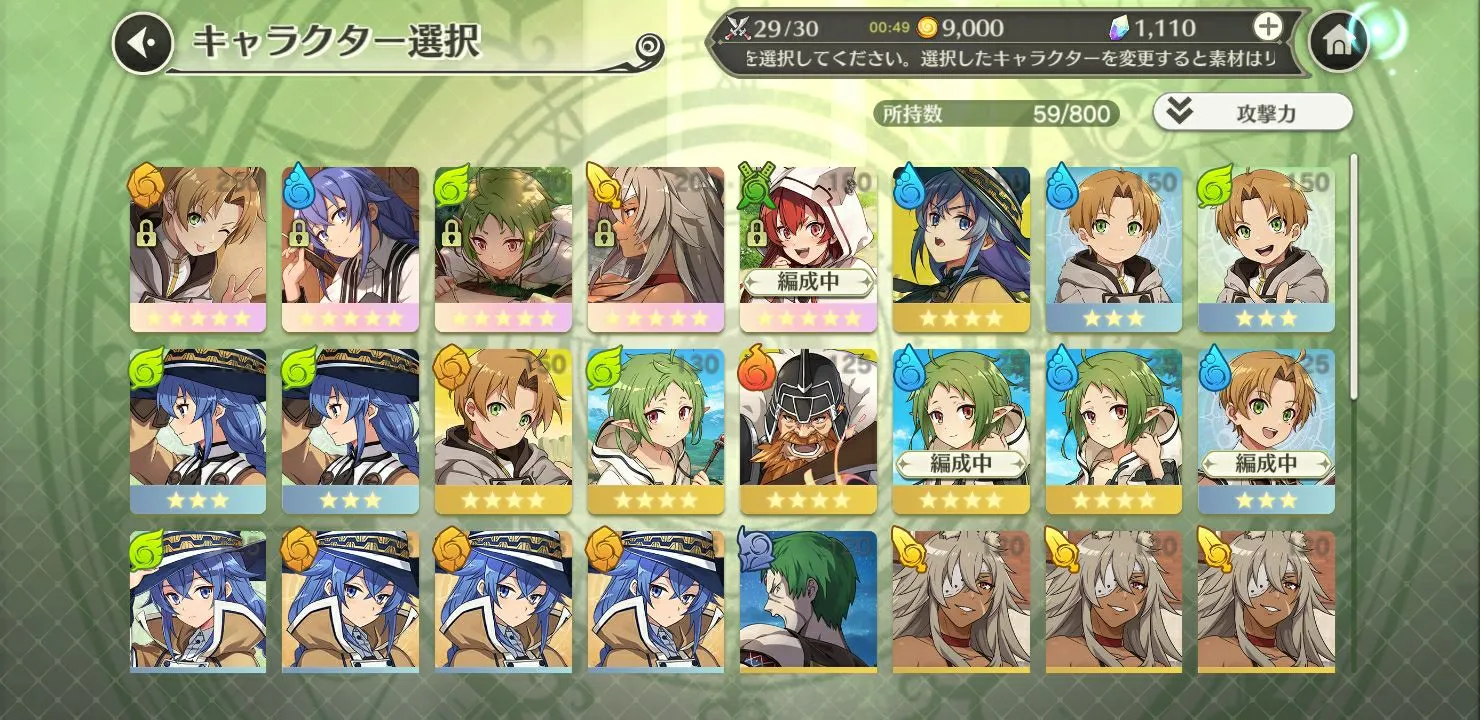Add more gems with plus icon

coord(1267,27)
